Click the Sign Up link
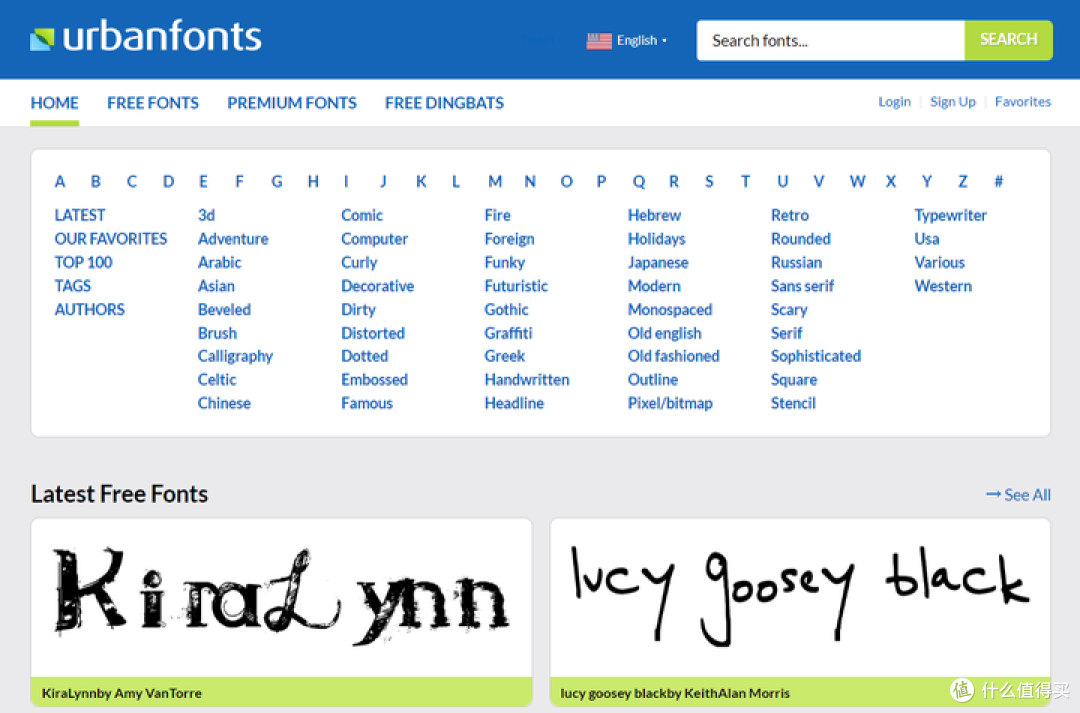The height and width of the screenshot is (713, 1080). point(953,102)
